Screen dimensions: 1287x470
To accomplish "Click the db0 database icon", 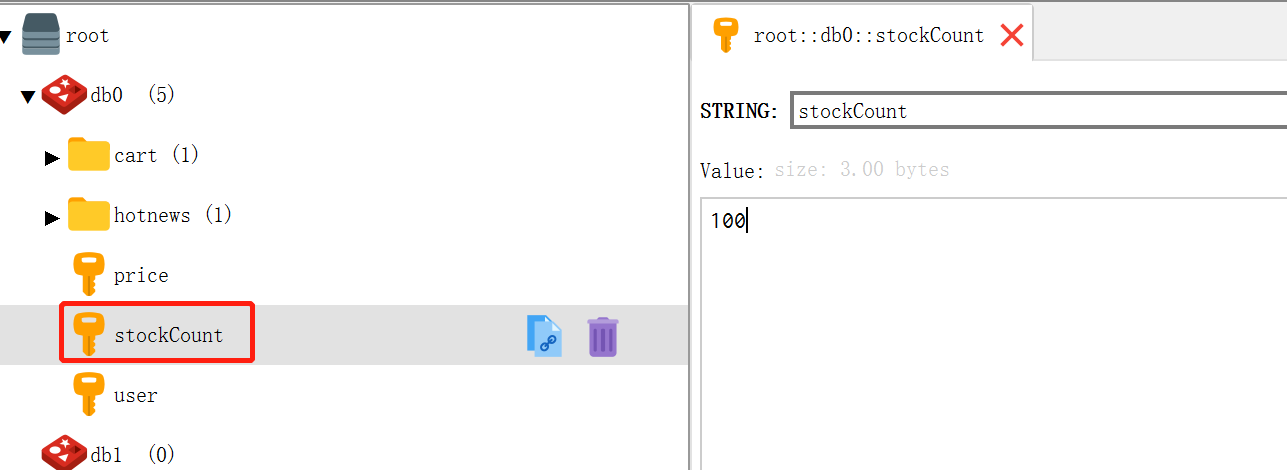I will (x=64, y=95).
